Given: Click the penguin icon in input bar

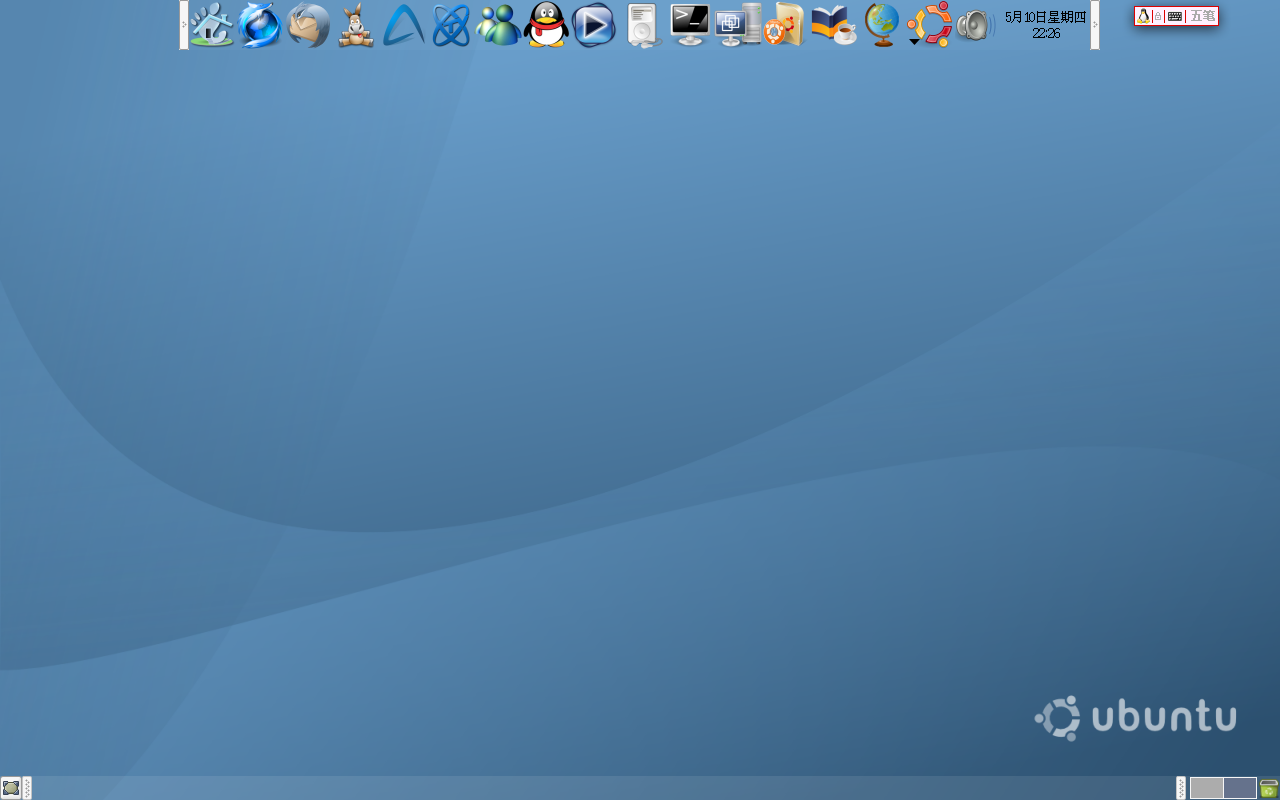Looking at the screenshot, I should (x=1143, y=16).
